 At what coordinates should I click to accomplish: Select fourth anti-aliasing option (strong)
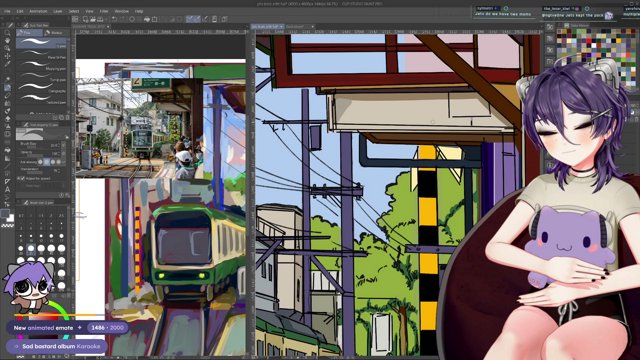[58, 162]
